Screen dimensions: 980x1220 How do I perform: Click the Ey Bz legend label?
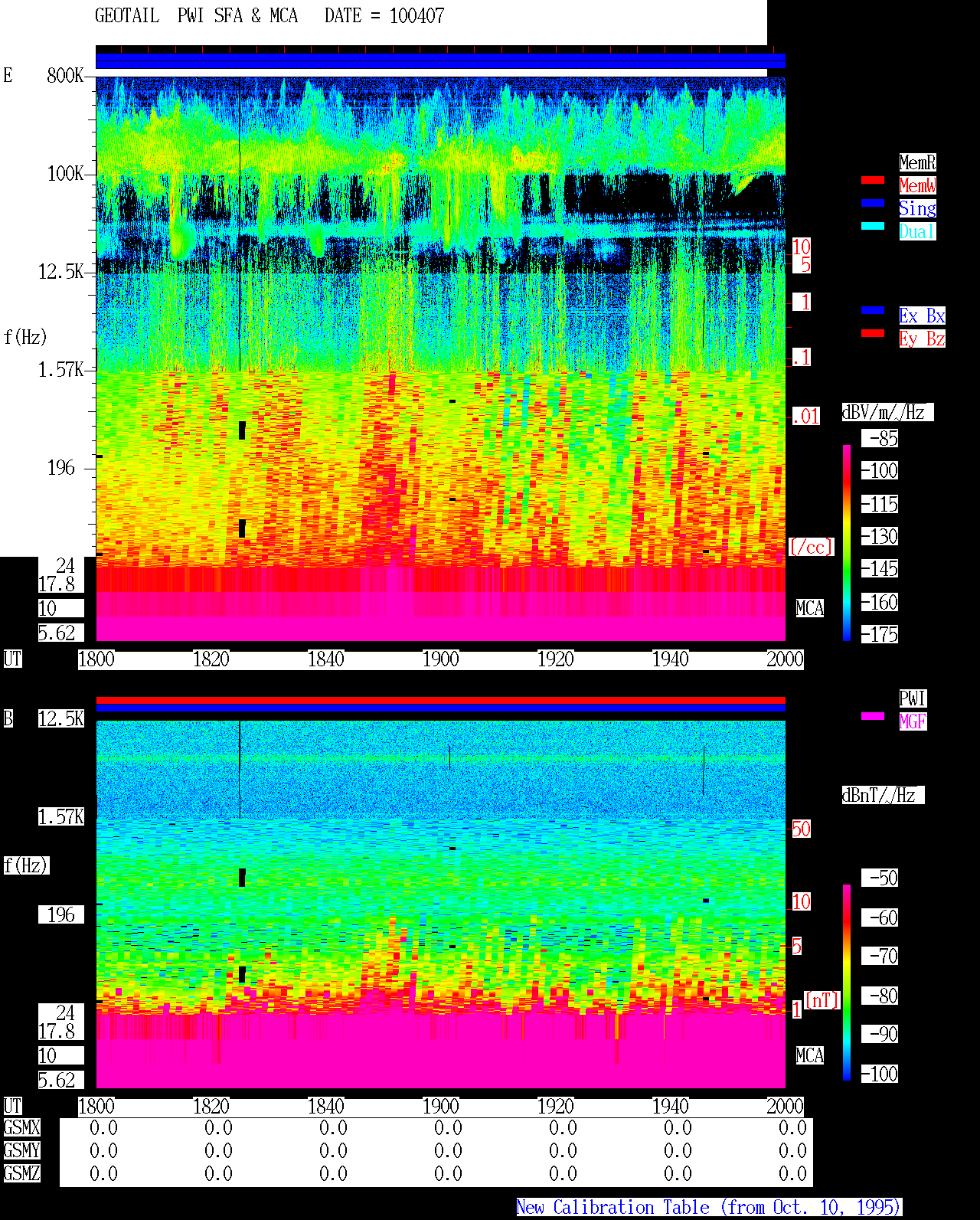922,339
